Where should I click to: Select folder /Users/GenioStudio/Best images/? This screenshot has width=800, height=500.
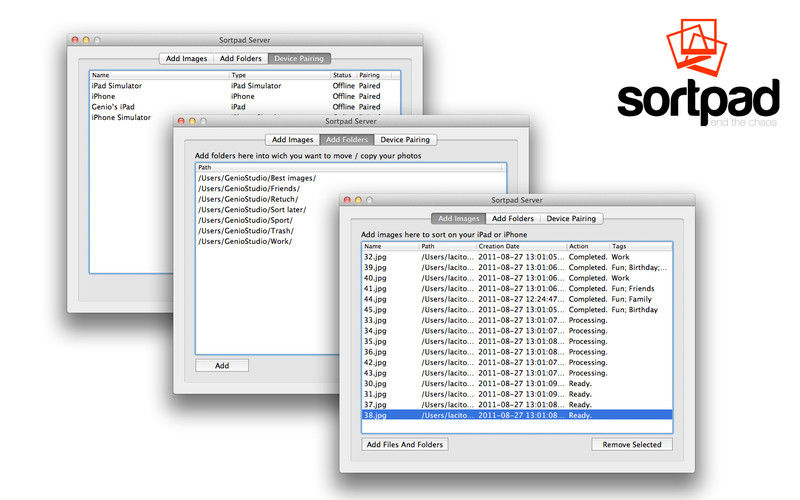click(x=257, y=178)
